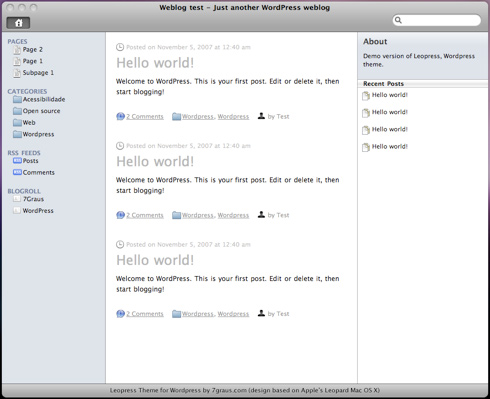
Task: Click the document icon of first recent post
Action: 366,96
